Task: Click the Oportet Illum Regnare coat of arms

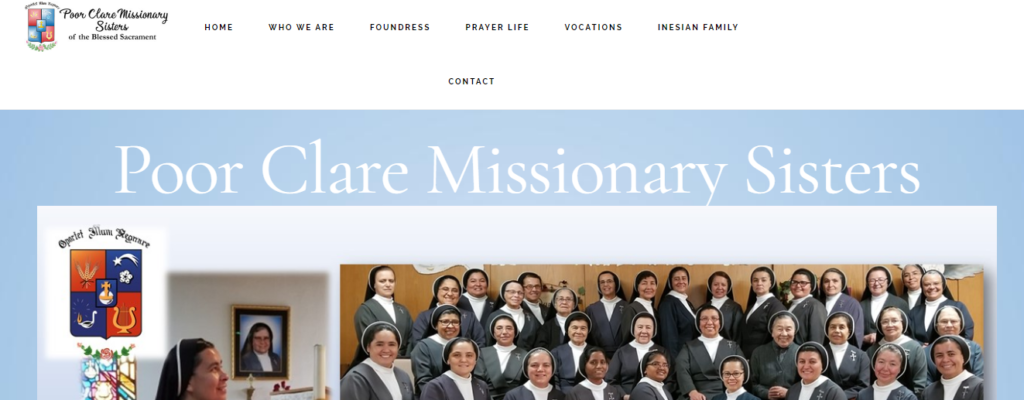Action: (x=104, y=284)
